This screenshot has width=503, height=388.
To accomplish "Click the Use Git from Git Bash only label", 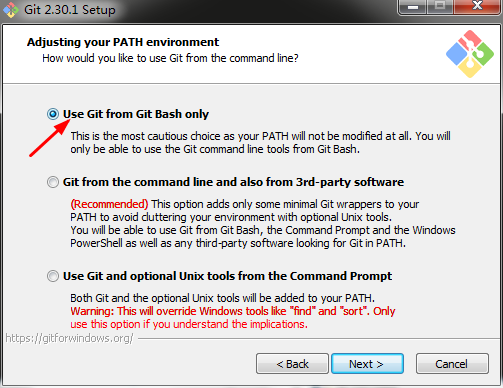I will pos(136,114).
